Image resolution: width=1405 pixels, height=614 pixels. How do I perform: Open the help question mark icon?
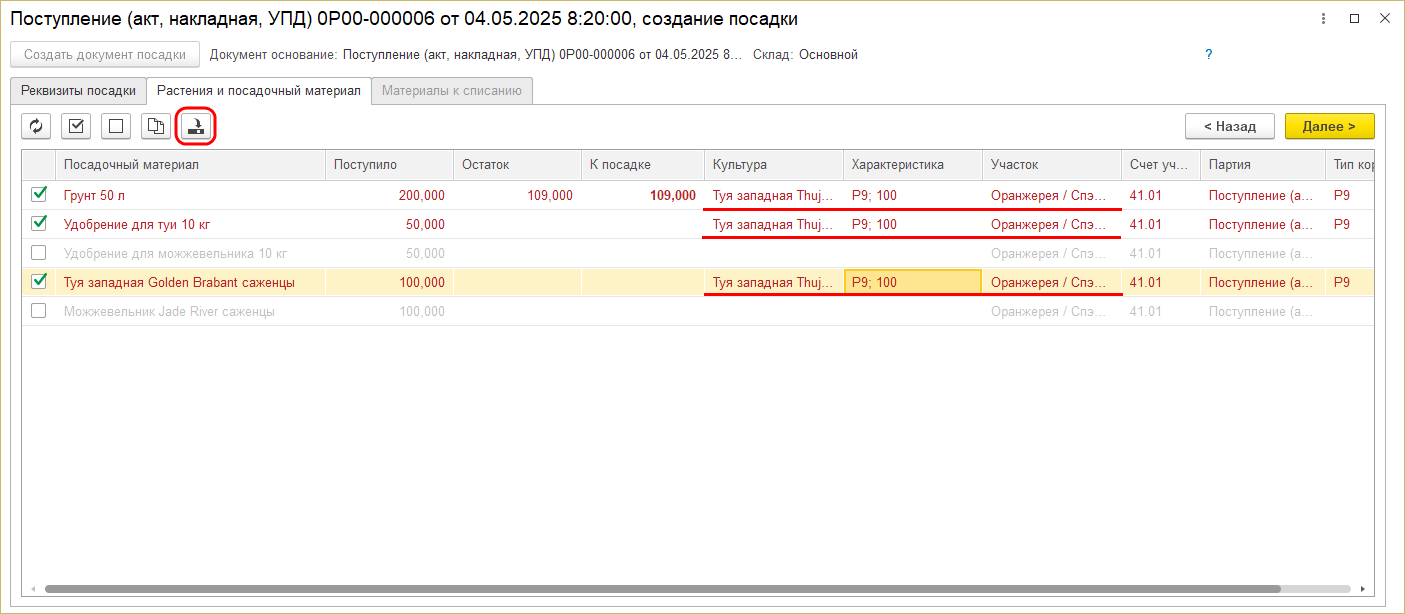coord(1209,54)
